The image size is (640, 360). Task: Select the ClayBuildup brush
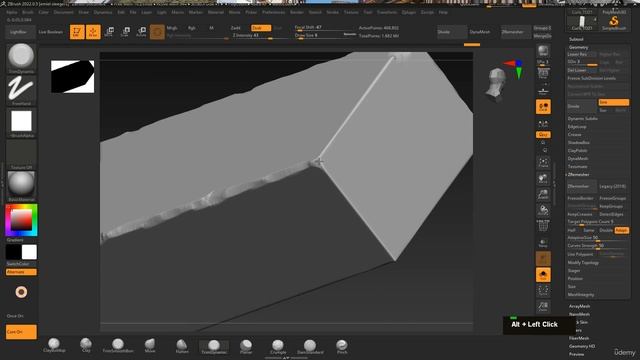point(54,345)
